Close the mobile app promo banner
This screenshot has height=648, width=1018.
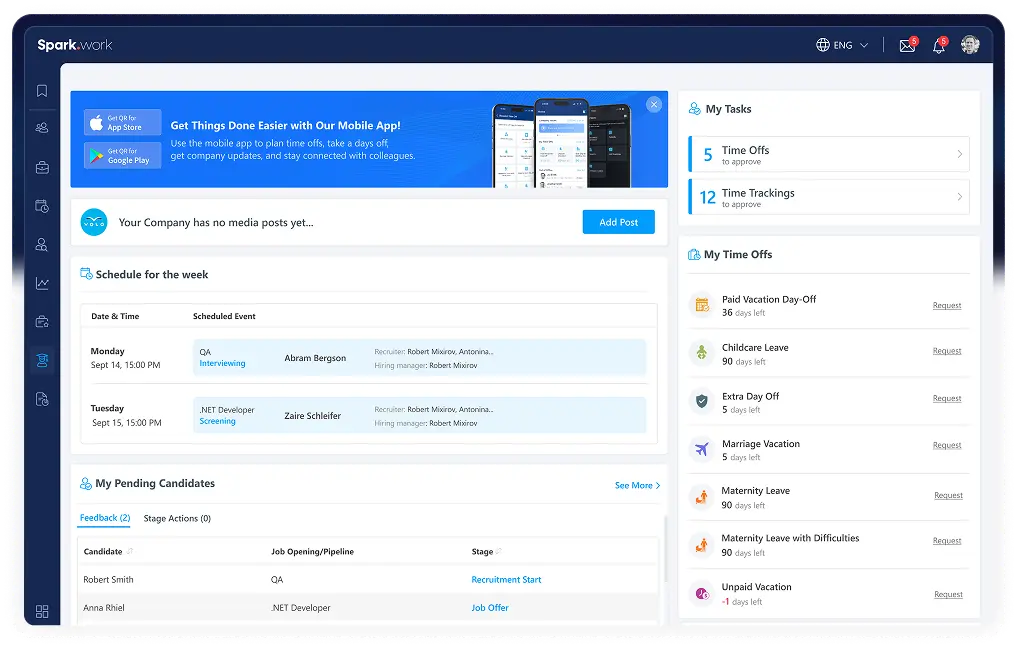pyautogui.click(x=654, y=104)
